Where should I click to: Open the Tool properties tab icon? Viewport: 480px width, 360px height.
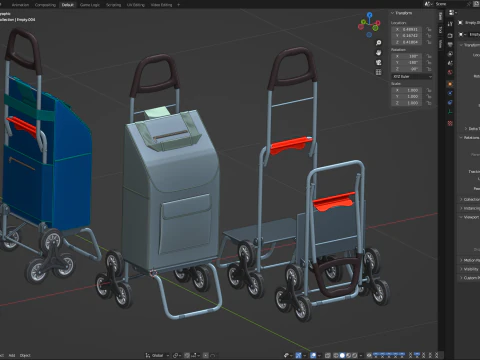coord(450,24)
